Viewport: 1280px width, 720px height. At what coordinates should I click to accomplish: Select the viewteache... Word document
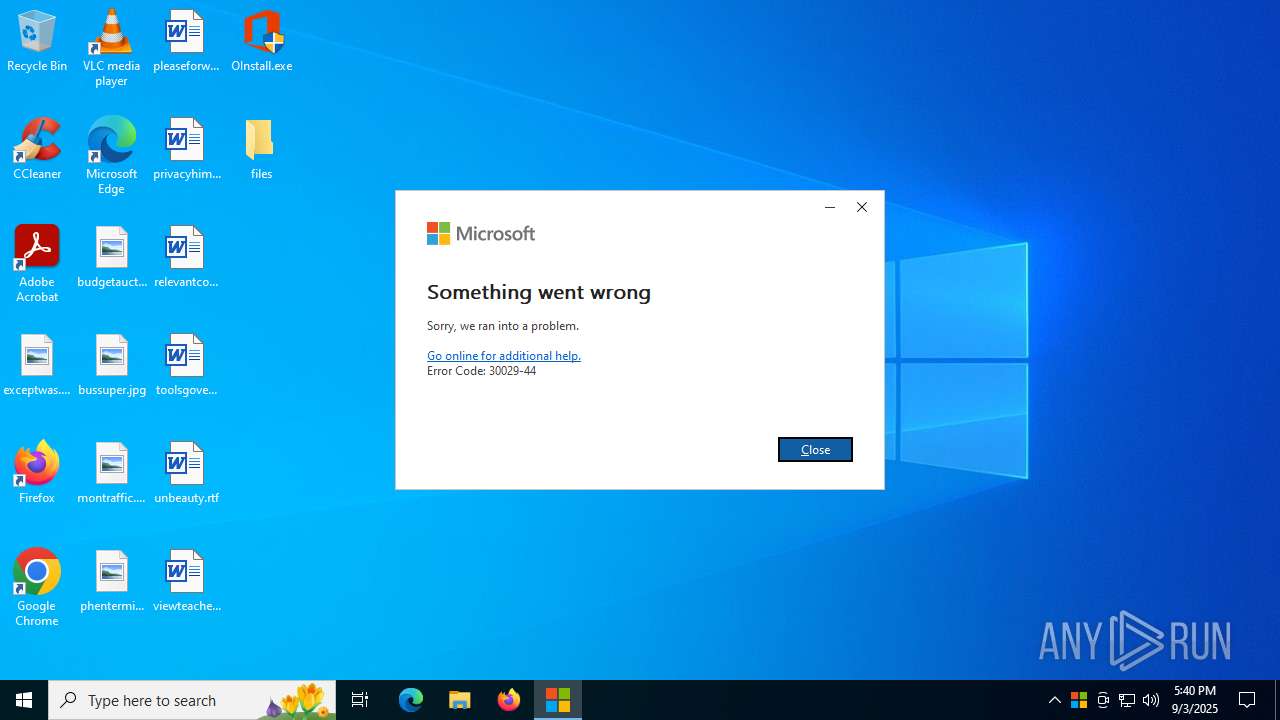(186, 581)
